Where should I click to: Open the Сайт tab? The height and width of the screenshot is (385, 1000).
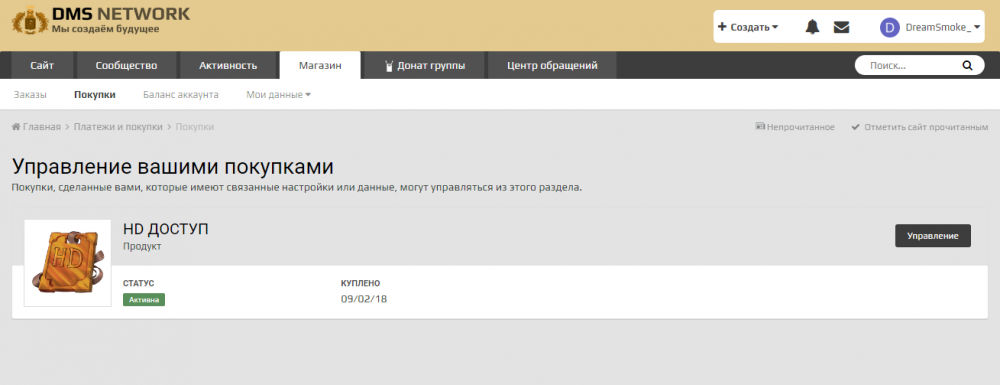pyautogui.click(x=42, y=65)
